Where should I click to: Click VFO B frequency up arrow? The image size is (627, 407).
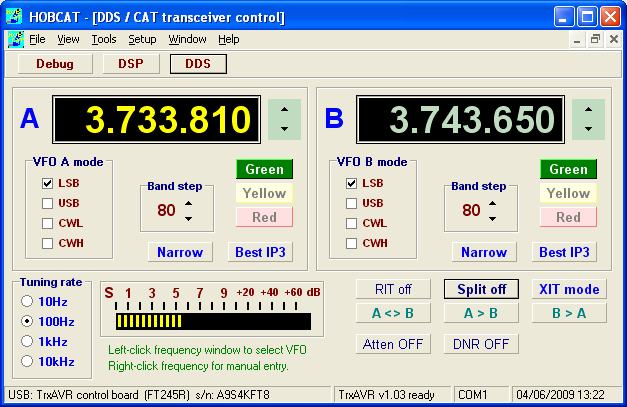[589, 110]
